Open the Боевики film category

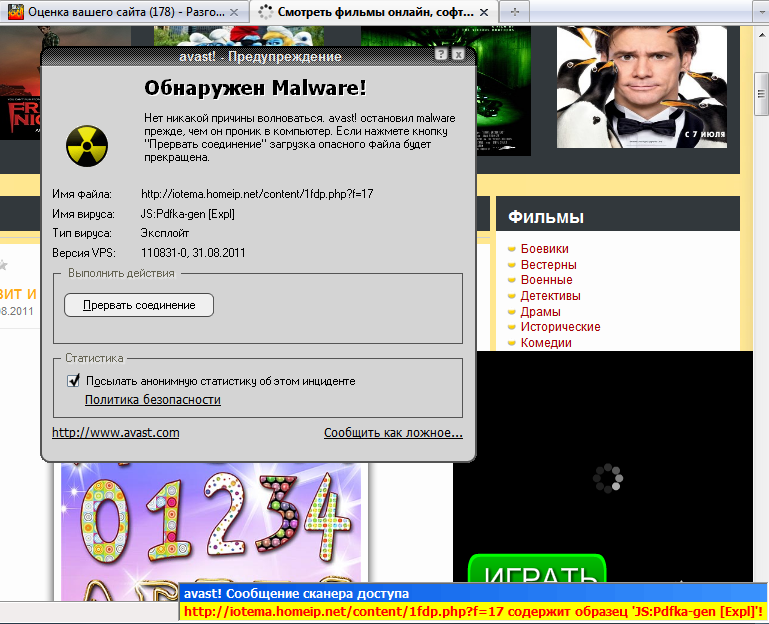(544, 249)
